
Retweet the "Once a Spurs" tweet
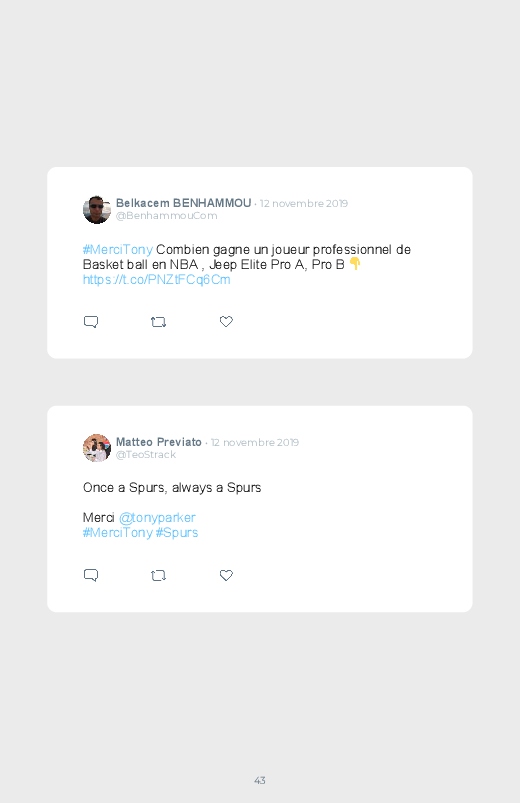pos(158,575)
